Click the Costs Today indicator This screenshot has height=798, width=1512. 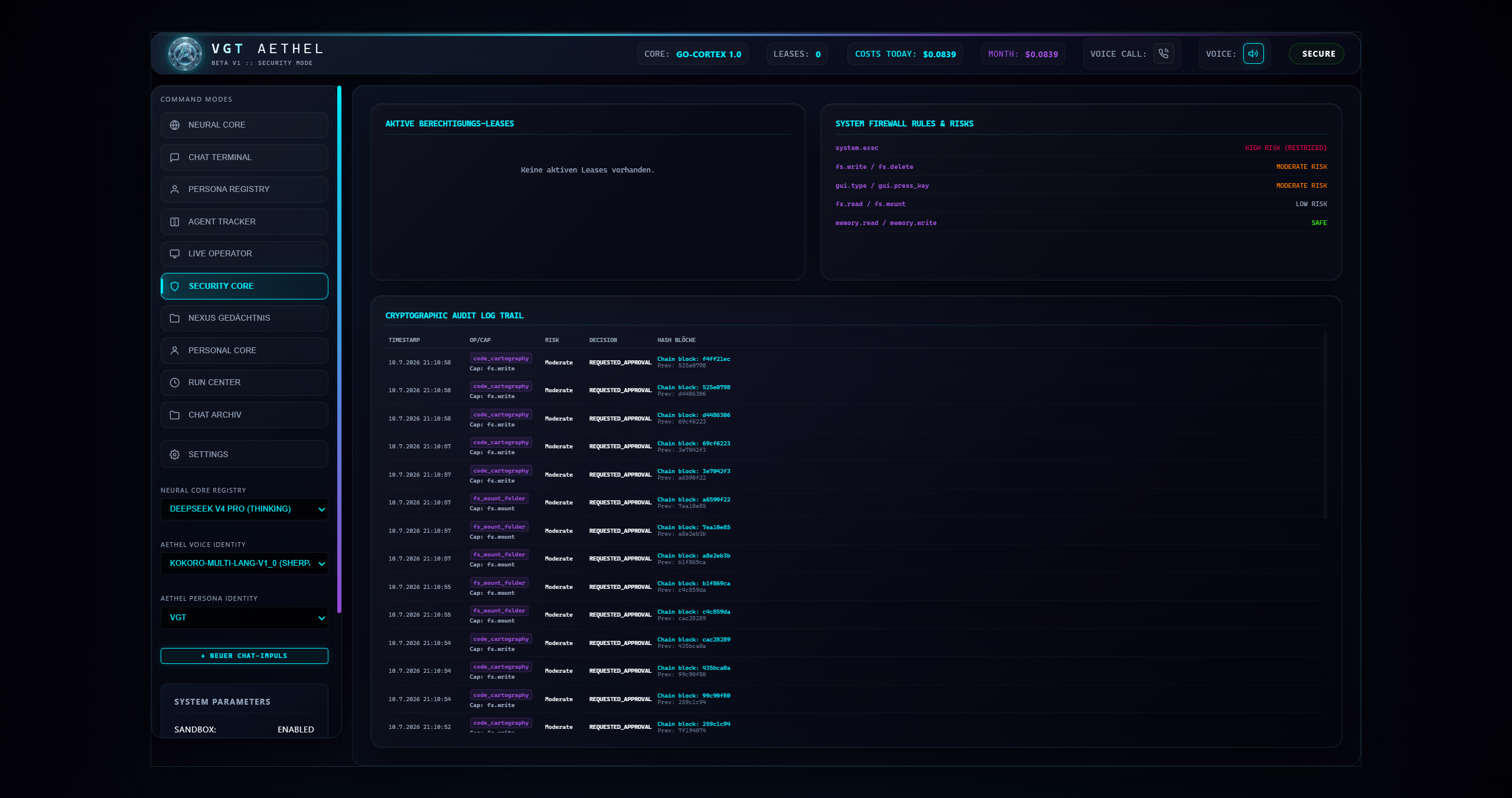click(905, 54)
